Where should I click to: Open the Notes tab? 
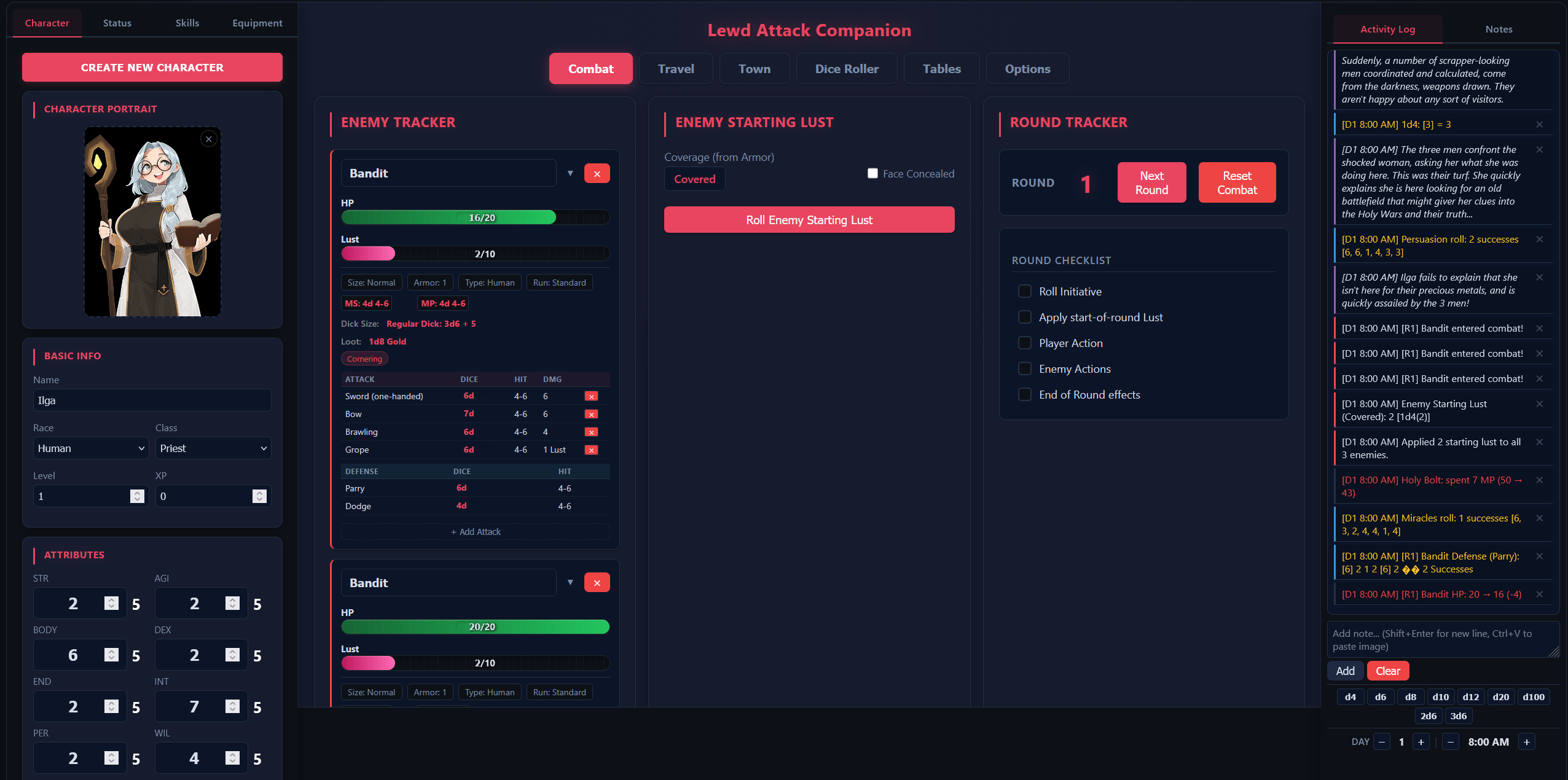(x=1498, y=29)
